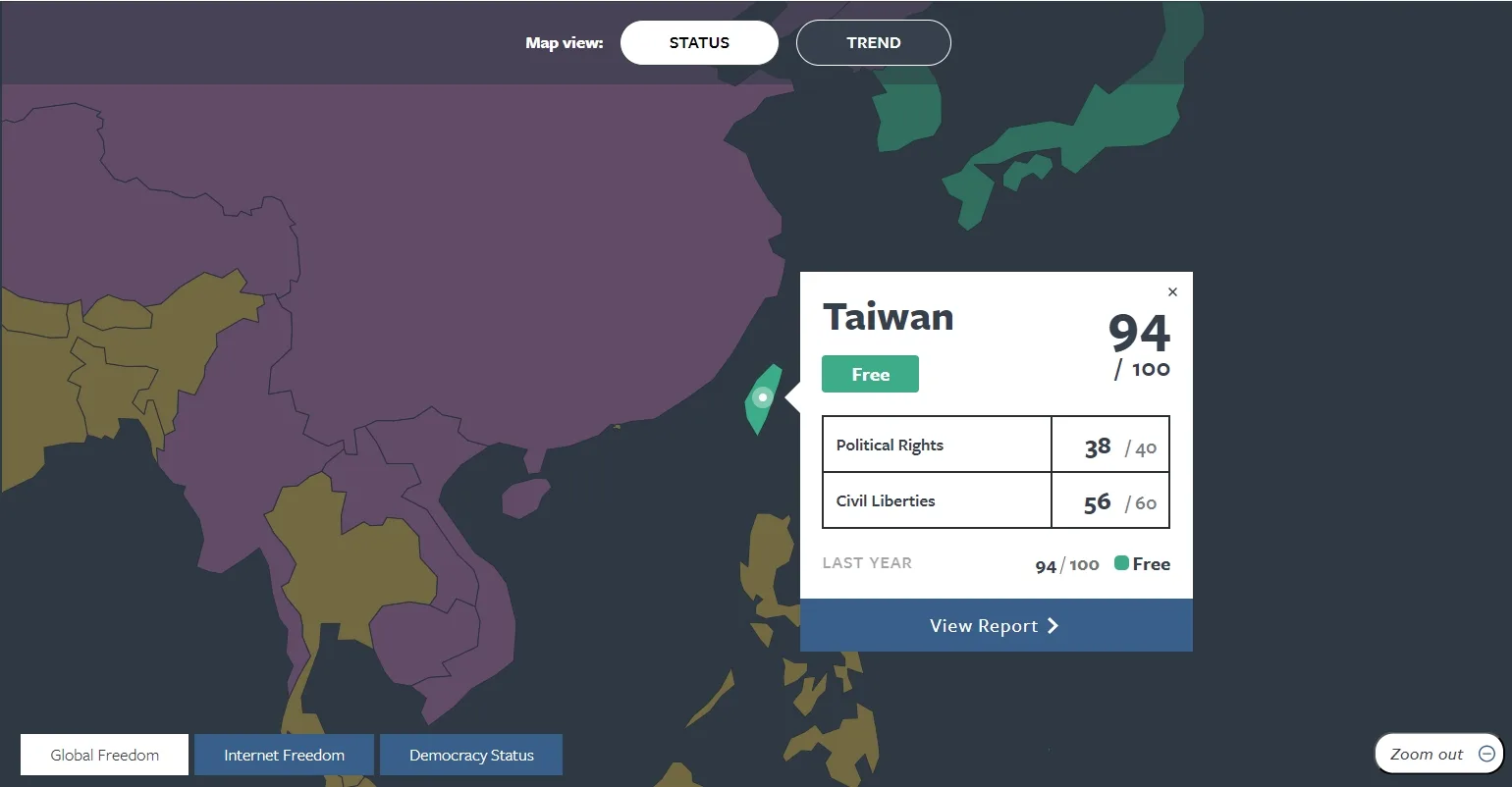This screenshot has height=787, width=1512.
Task: Click the View Report chevron arrow
Action: [x=1053, y=626]
